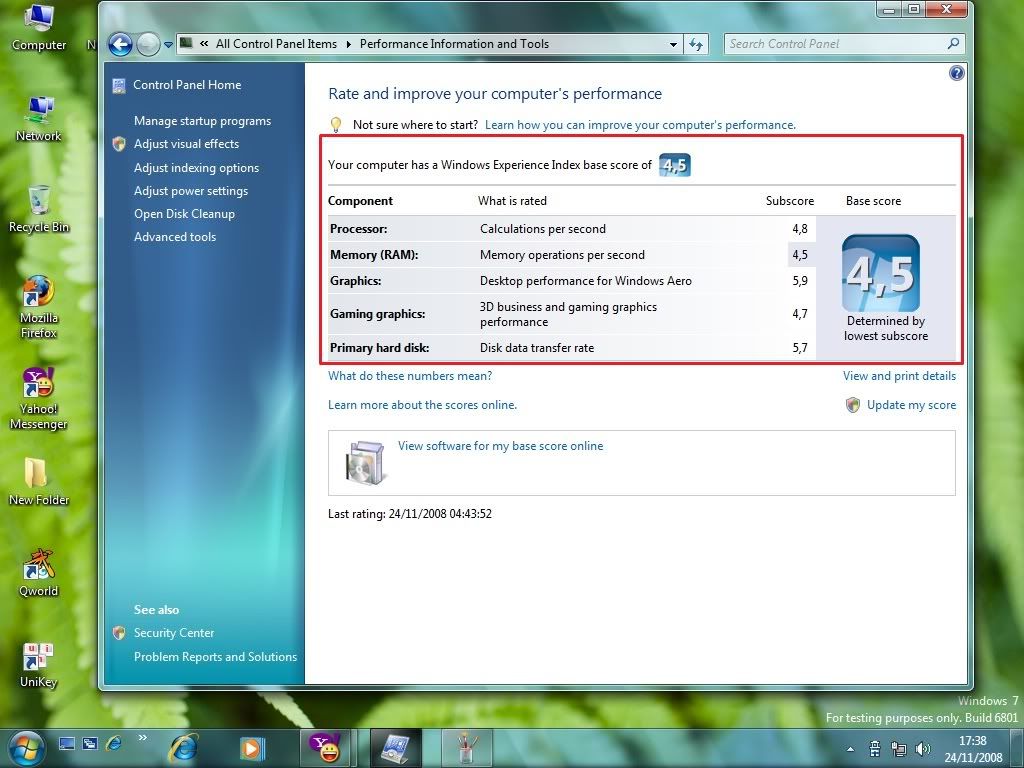This screenshot has height=768, width=1024.
Task: Click the volume speaker tray icon
Action: point(923,748)
